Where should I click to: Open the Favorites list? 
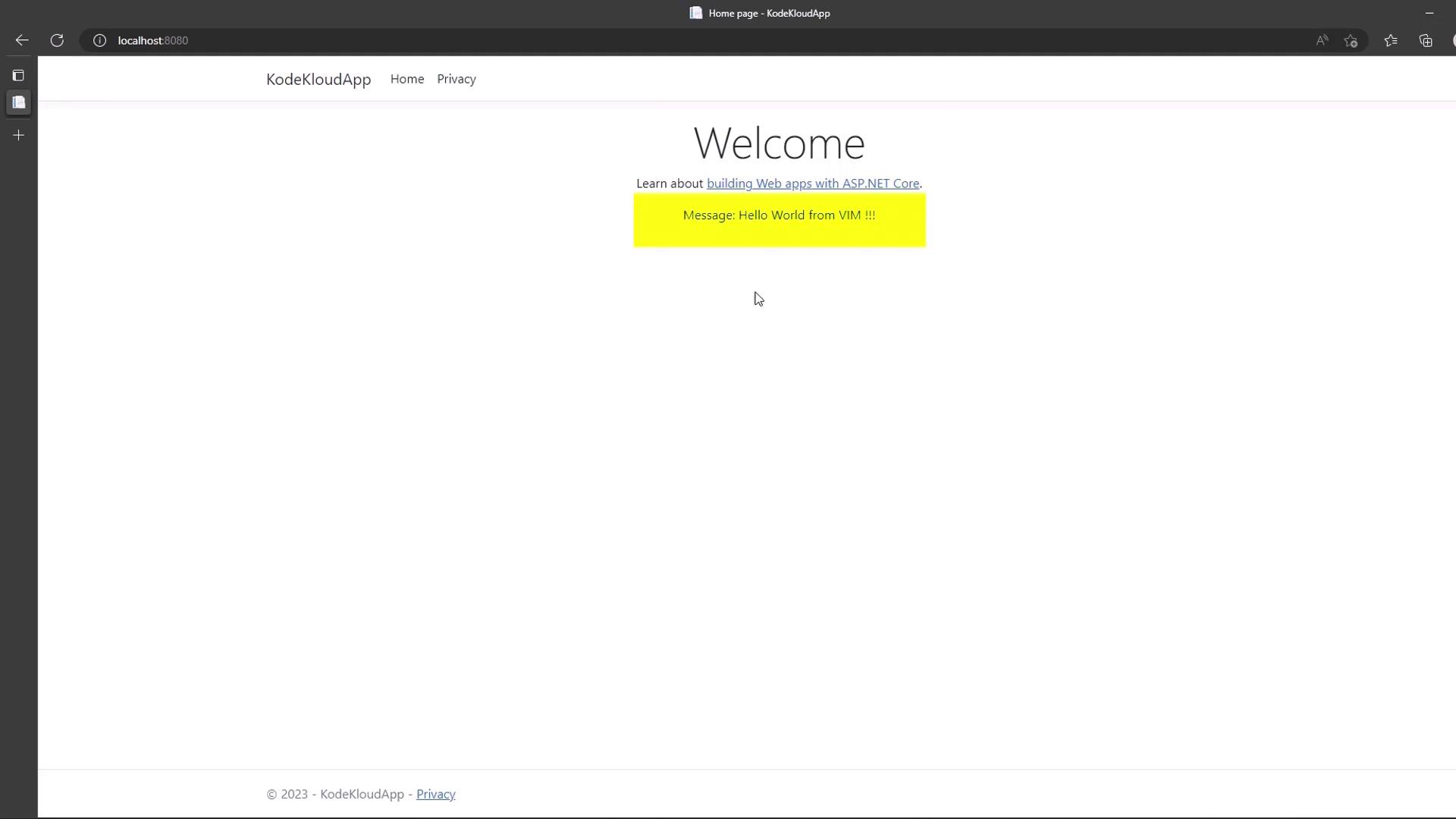click(1391, 40)
